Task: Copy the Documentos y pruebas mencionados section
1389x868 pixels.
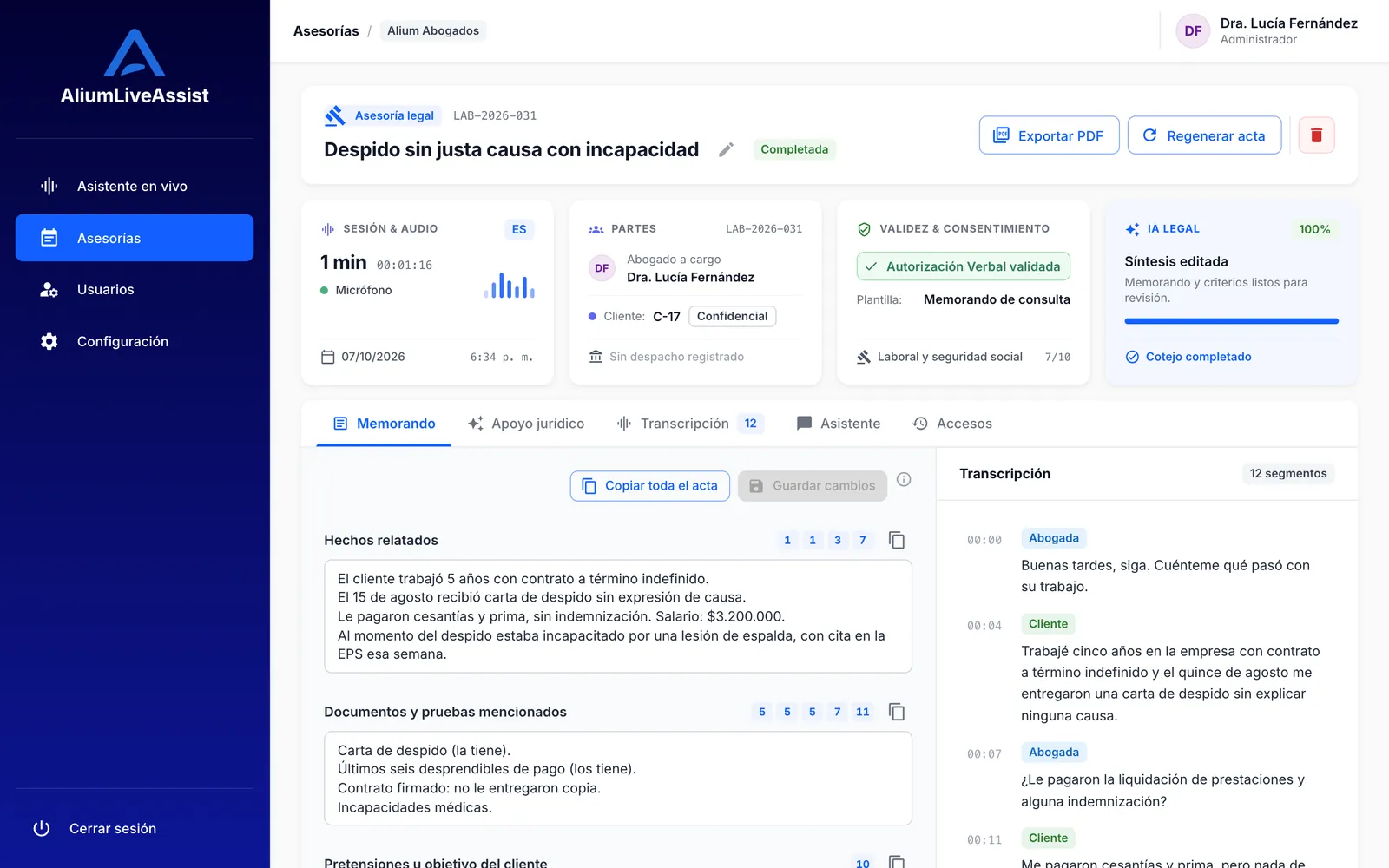Action: pyautogui.click(x=897, y=712)
